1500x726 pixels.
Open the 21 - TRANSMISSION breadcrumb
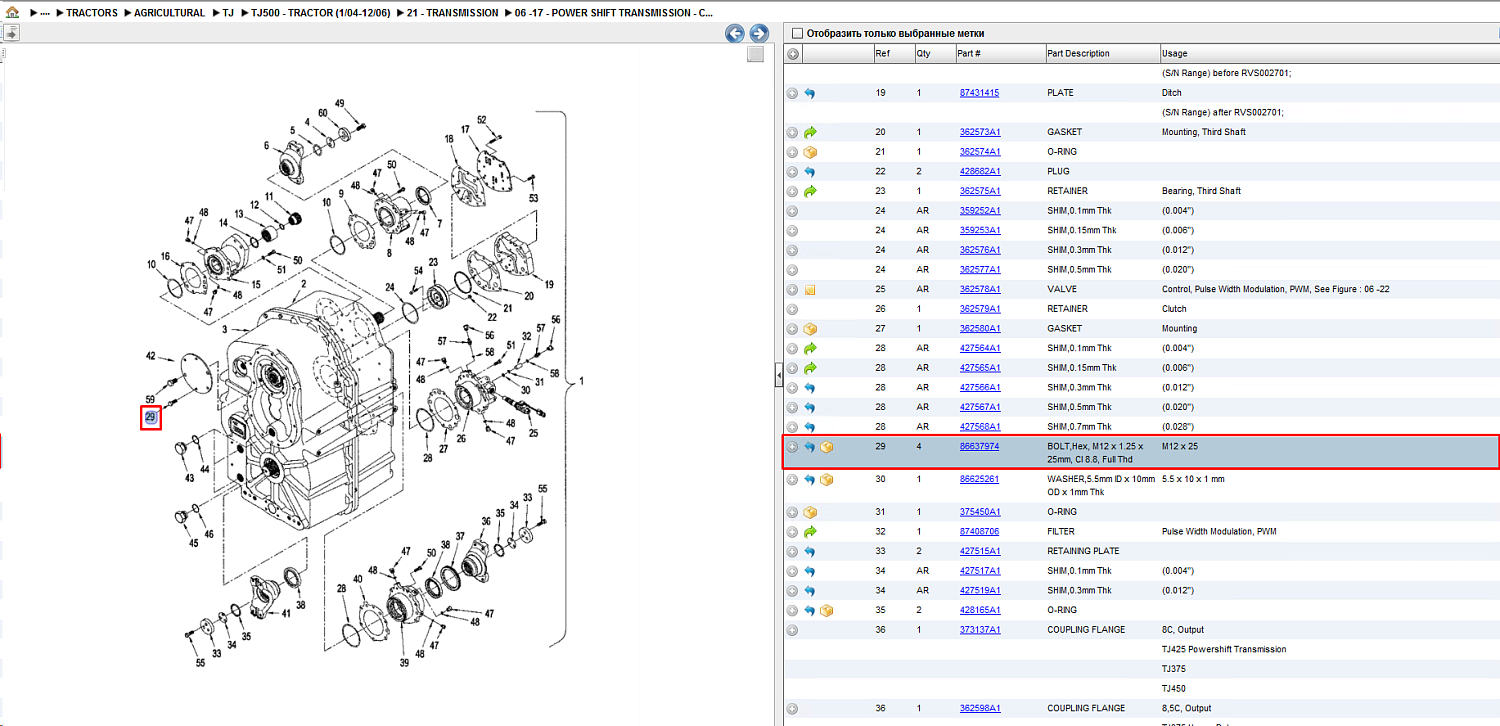[452, 13]
